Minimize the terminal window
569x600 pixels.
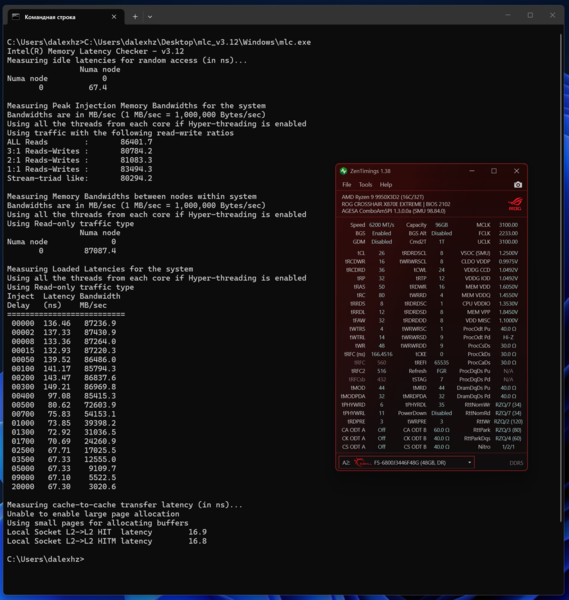click(x=508, y=15)
